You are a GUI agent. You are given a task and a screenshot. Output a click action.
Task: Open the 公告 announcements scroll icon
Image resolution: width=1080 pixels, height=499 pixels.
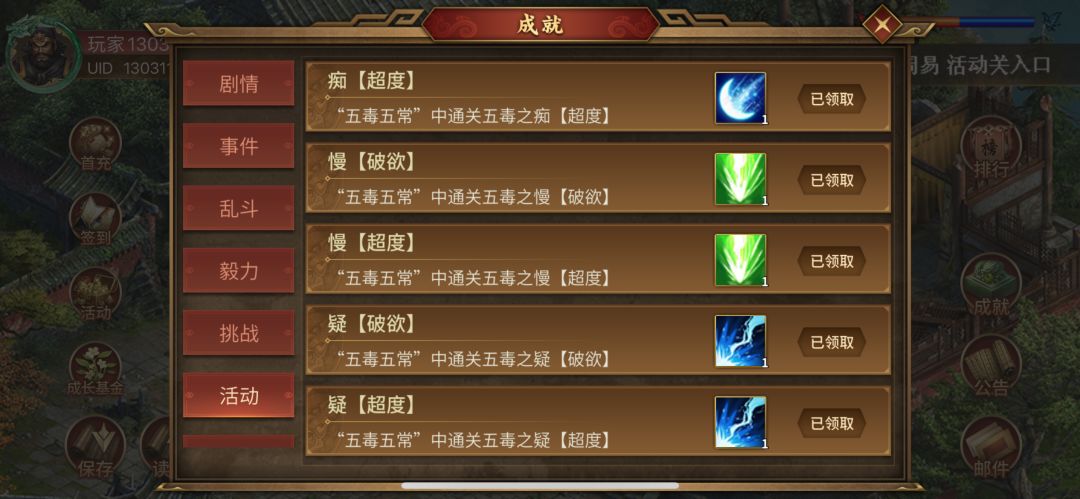(990, 367)
